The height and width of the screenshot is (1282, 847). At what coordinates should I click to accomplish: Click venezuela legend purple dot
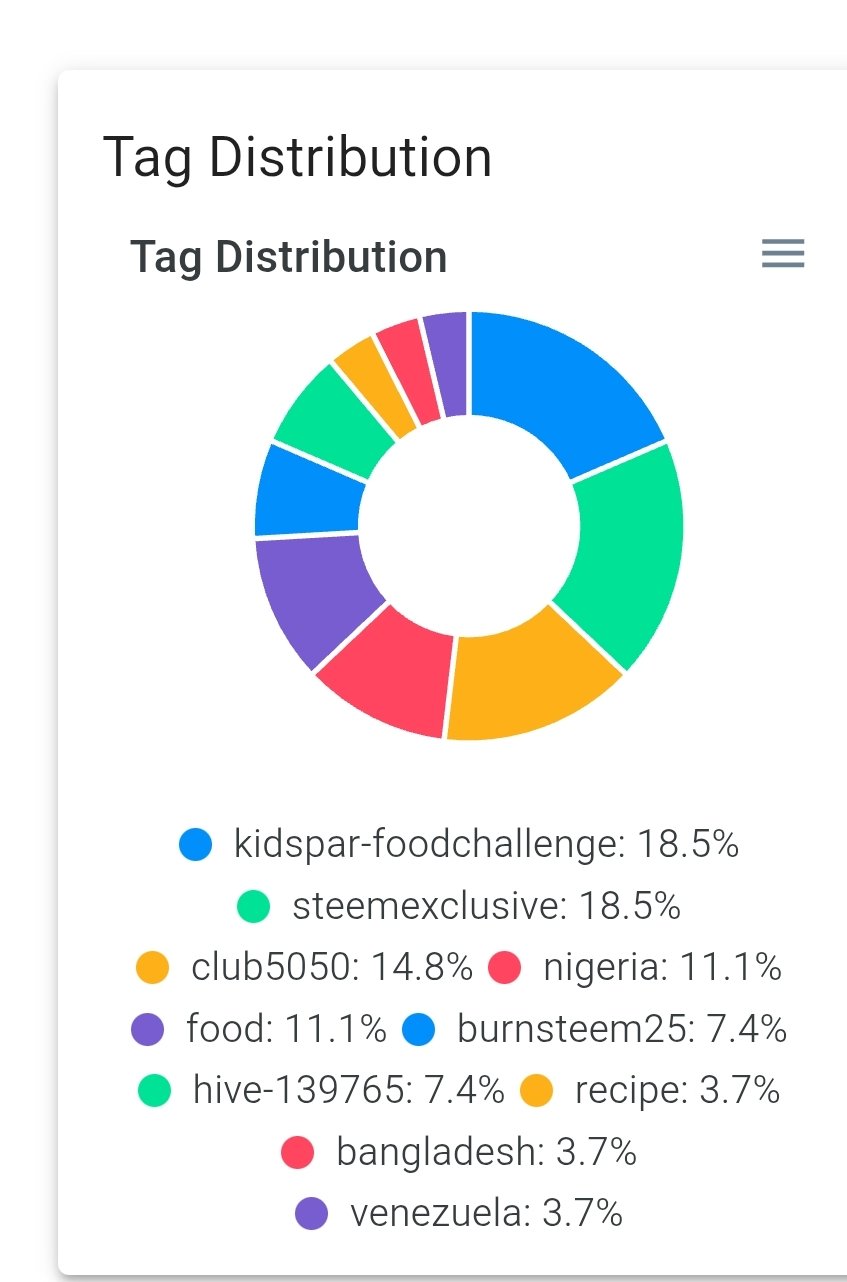pos(312,1213)
